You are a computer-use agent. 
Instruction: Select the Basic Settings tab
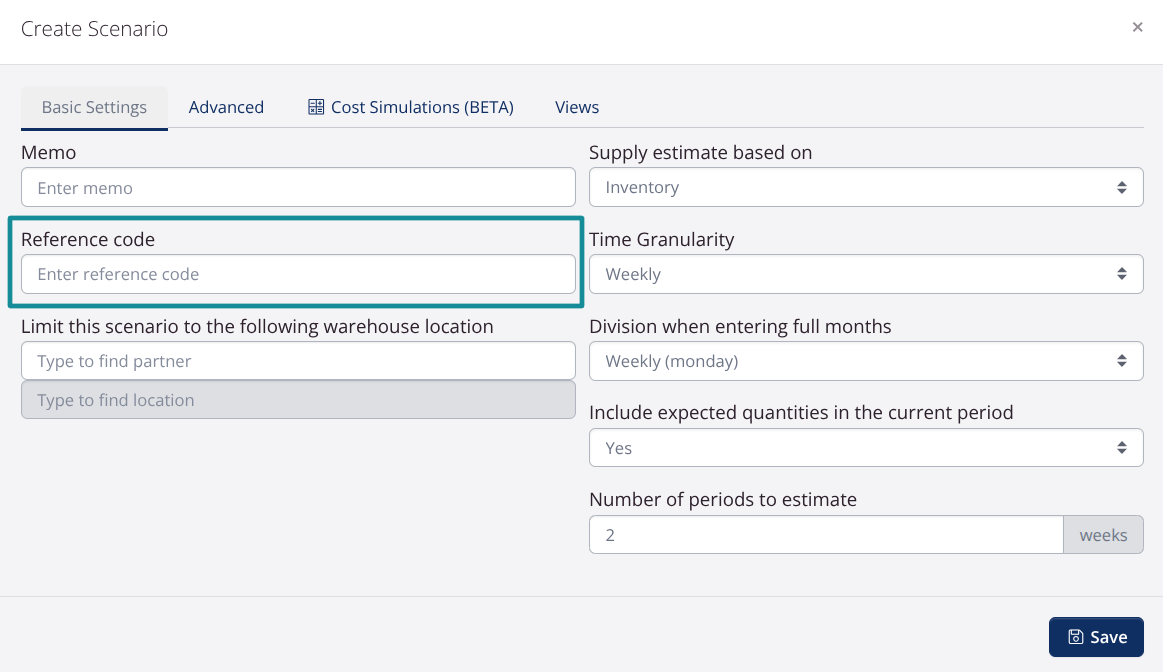(94, 106)
